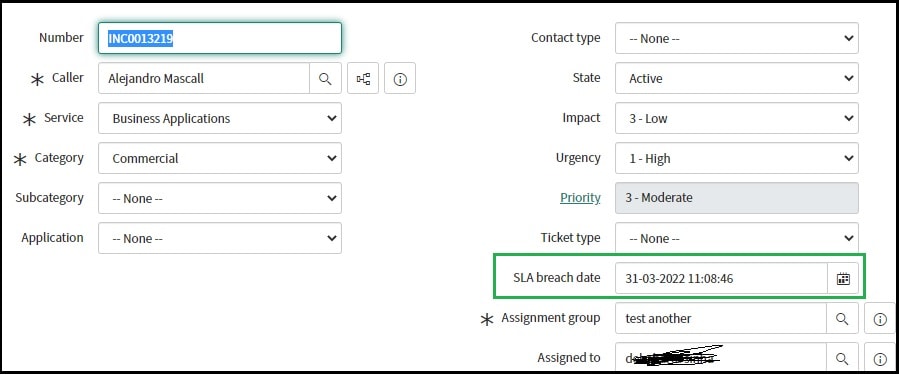This screenshot has height=375, width=899.
Task: Click into the SLA breach date field
Action: 721,279
